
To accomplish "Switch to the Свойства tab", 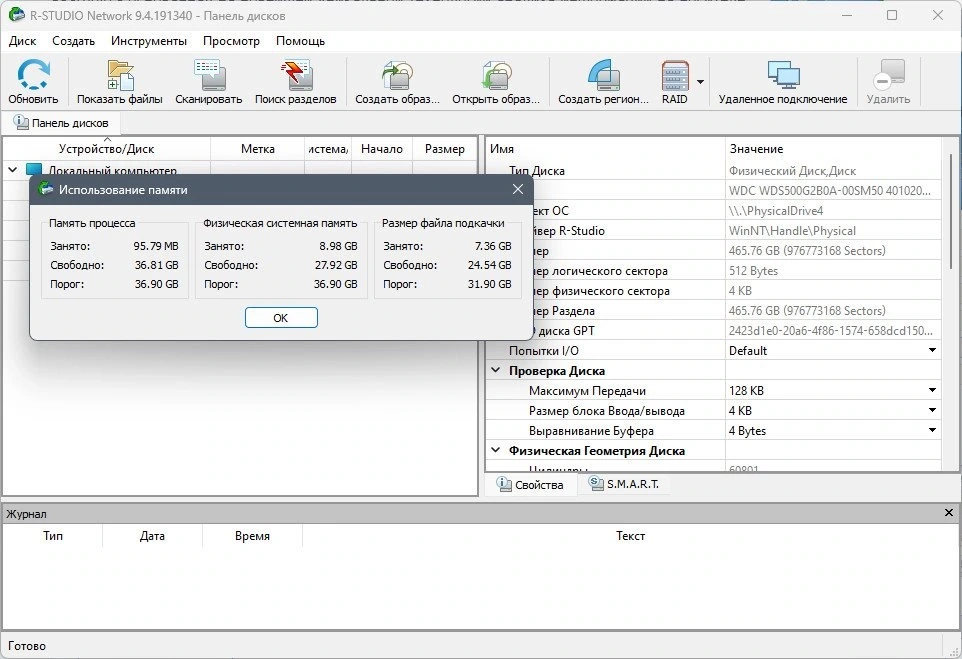I will 531,484.
